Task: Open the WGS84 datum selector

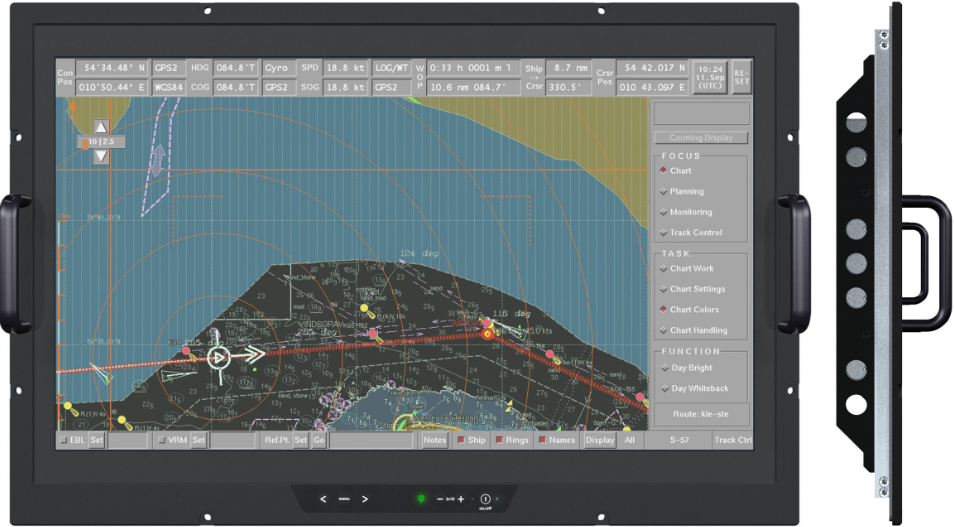Action: pos(169,87)
